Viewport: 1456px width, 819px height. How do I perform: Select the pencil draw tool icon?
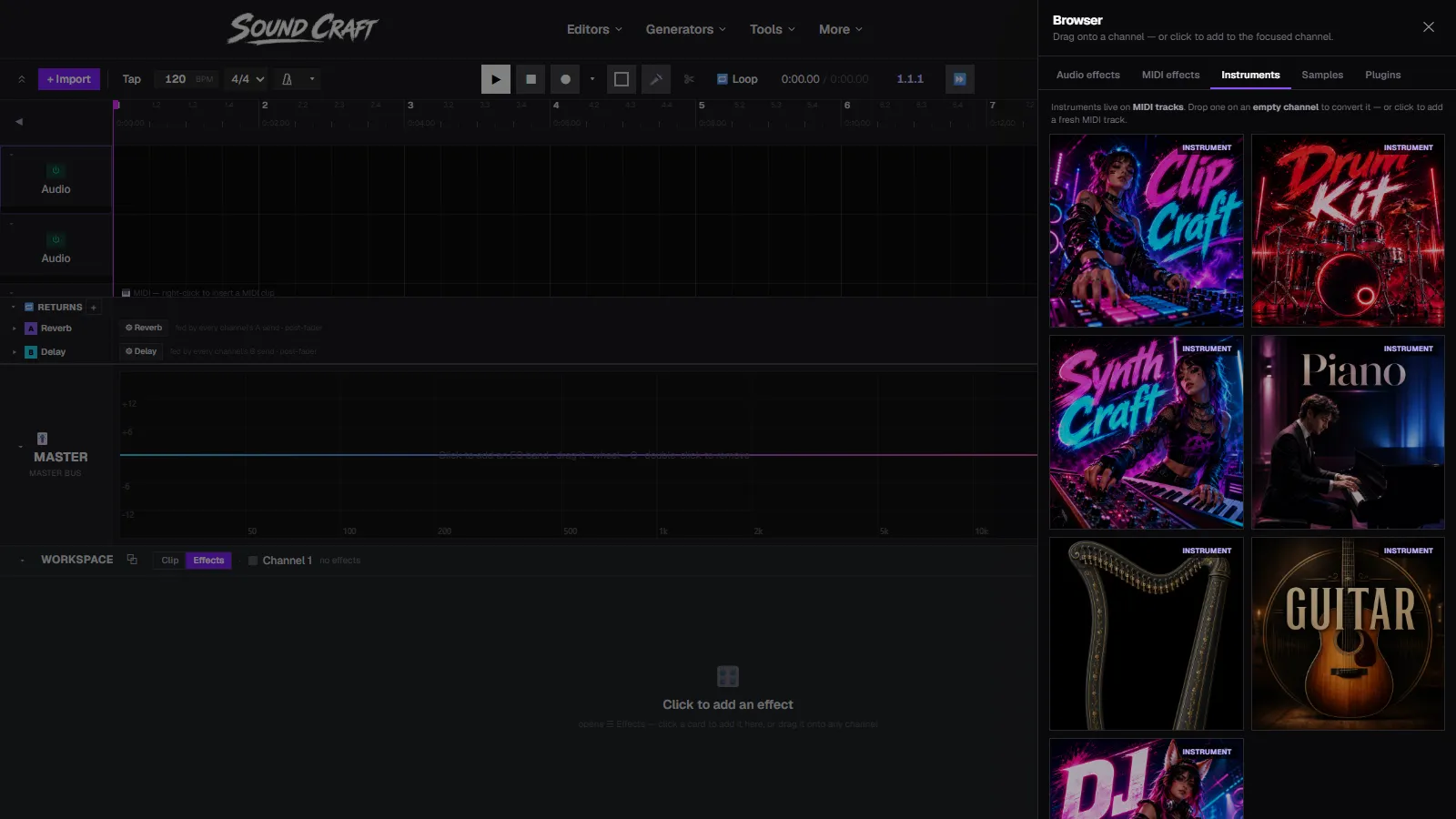tap(656, 79)
